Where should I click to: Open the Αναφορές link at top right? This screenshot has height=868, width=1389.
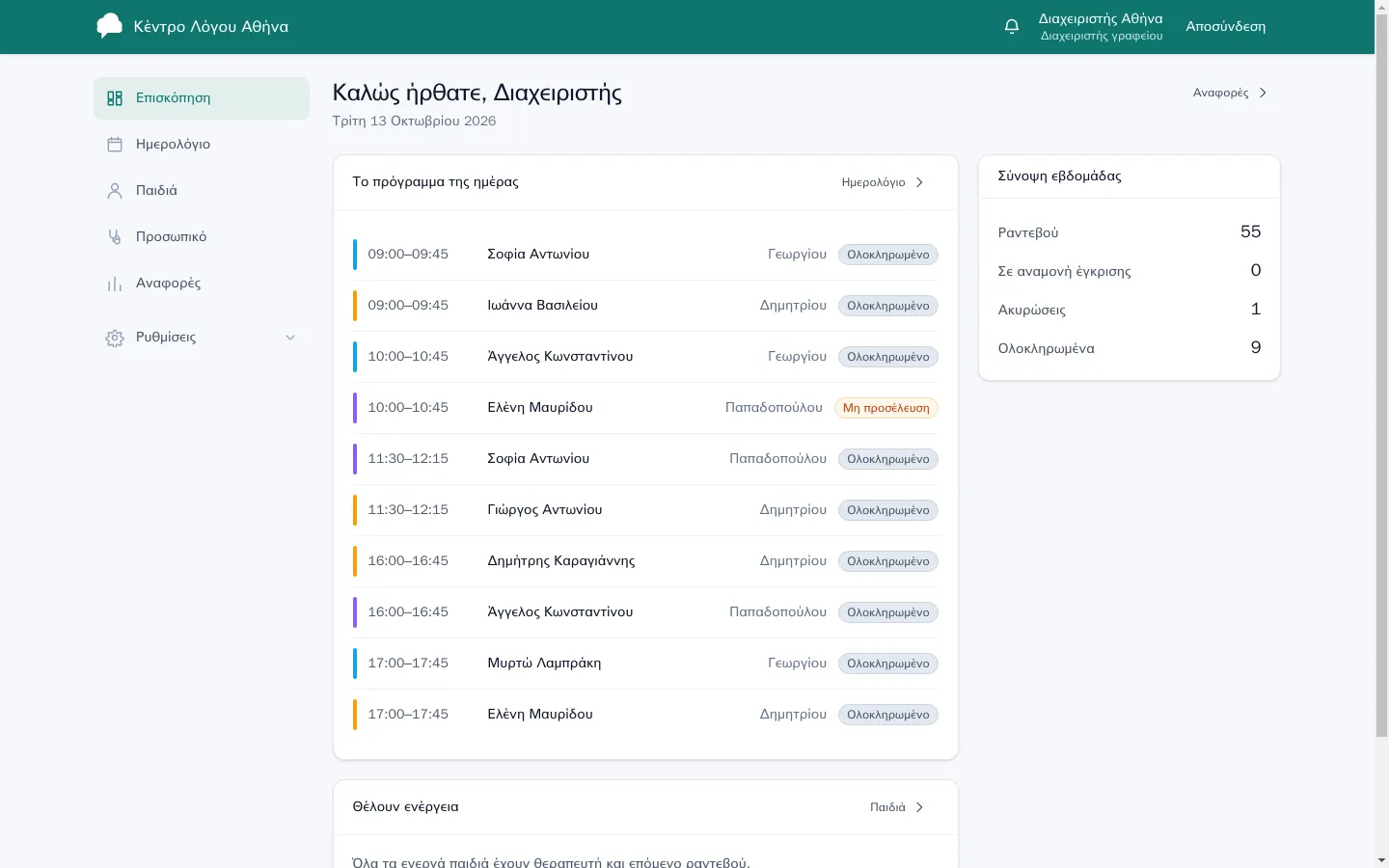point(1230,93)
